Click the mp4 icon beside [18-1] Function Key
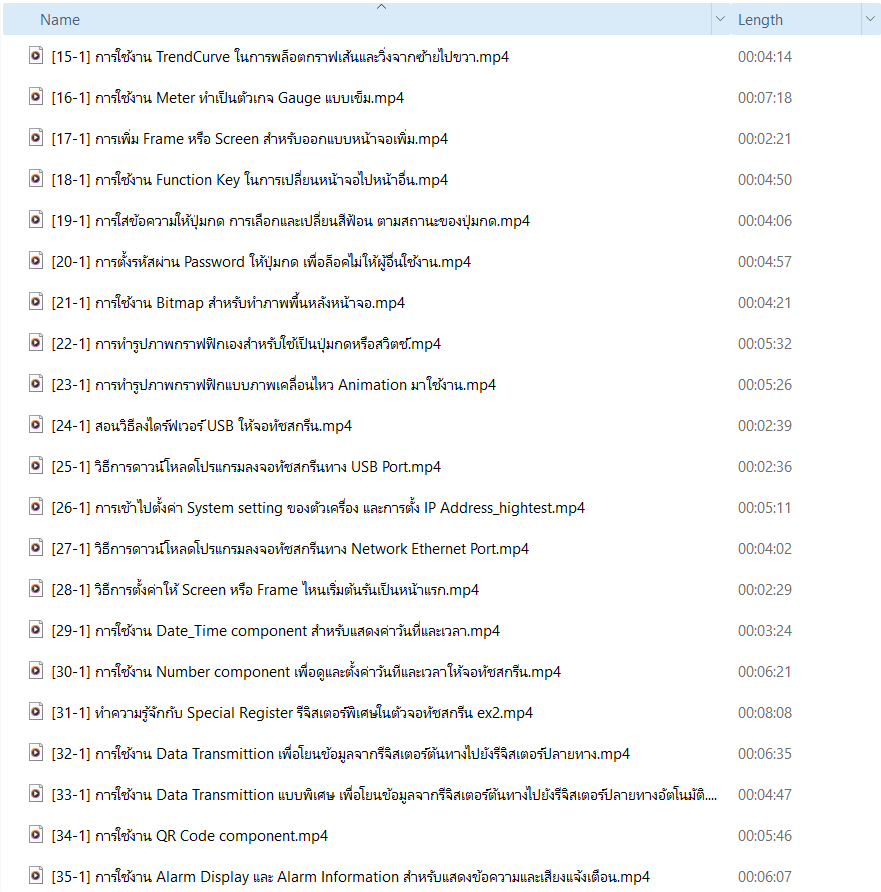The image size is (881, 892). [36, 179]
